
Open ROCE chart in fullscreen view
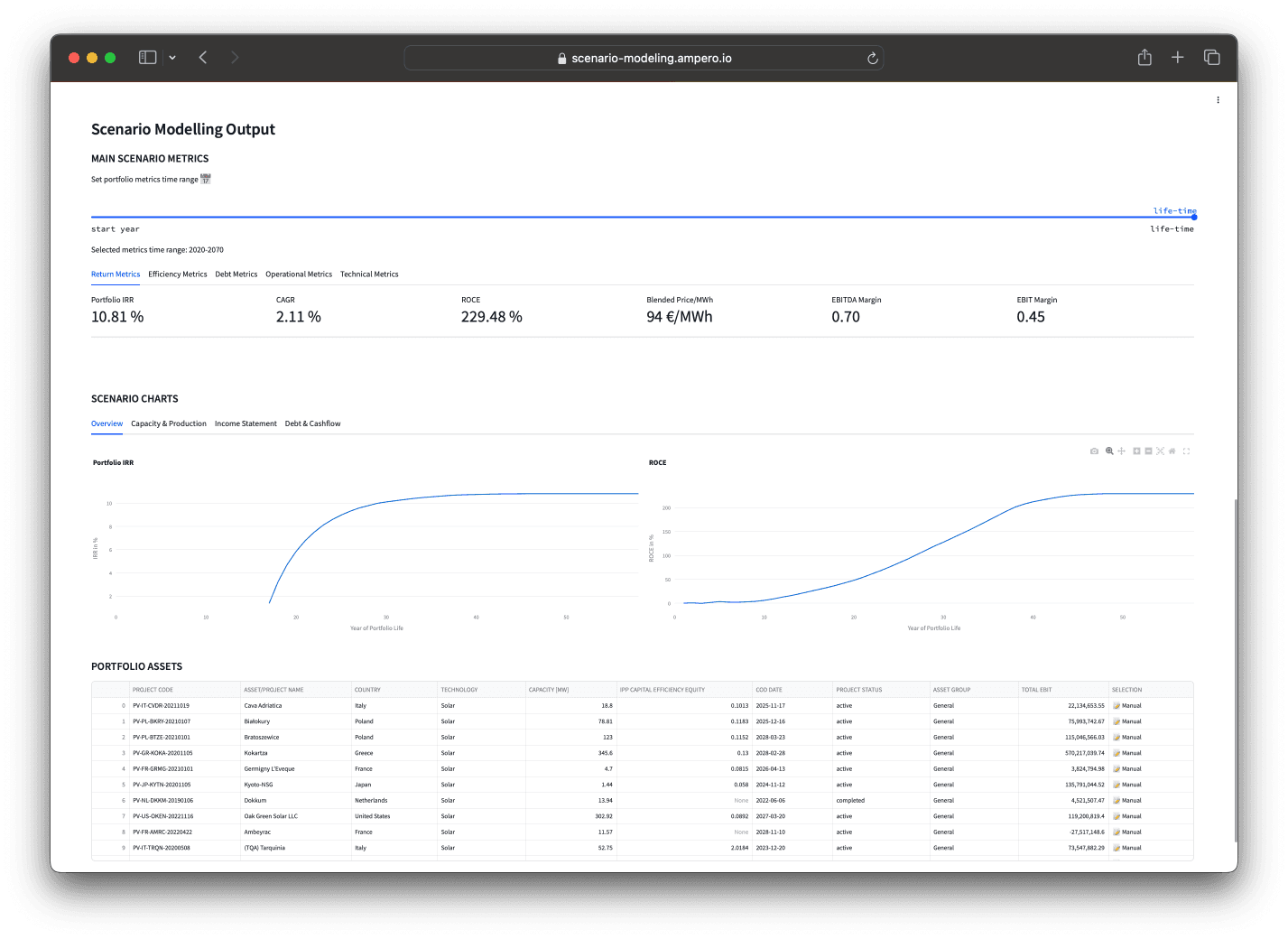pos(1186,451)
